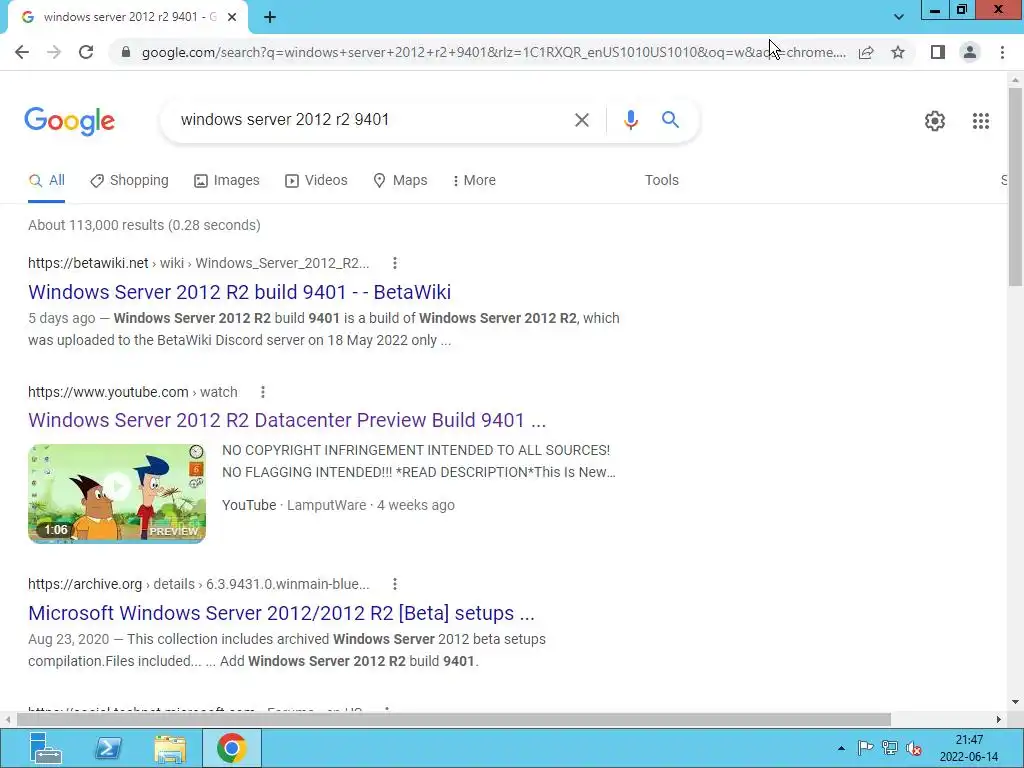Open Action Center flag icon
Image resolution: width=1024 pixels, height=768 pixels.
[x=865, y=748]
